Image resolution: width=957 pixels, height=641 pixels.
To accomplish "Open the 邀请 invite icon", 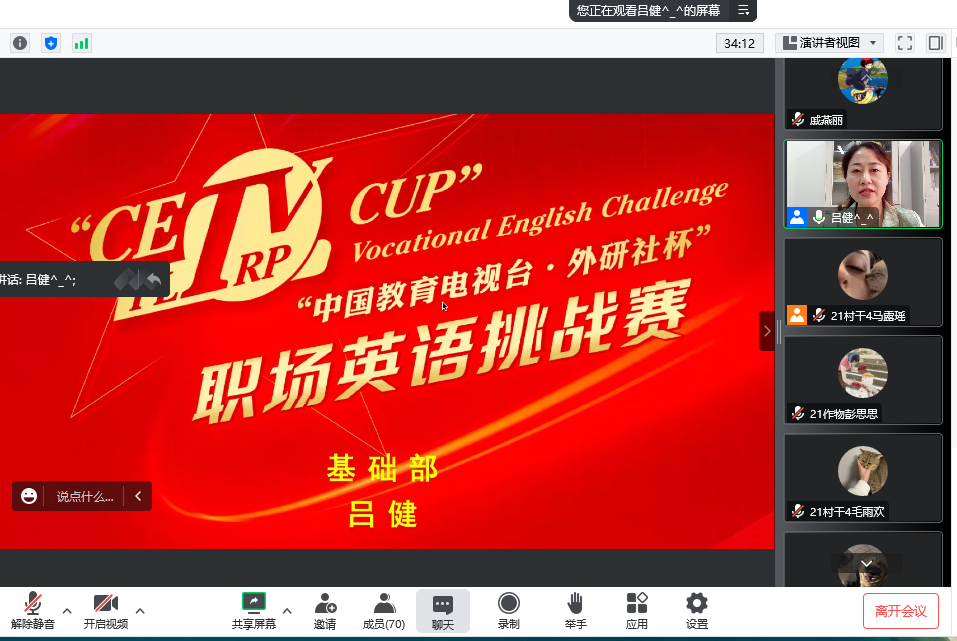I will (325, 610).
